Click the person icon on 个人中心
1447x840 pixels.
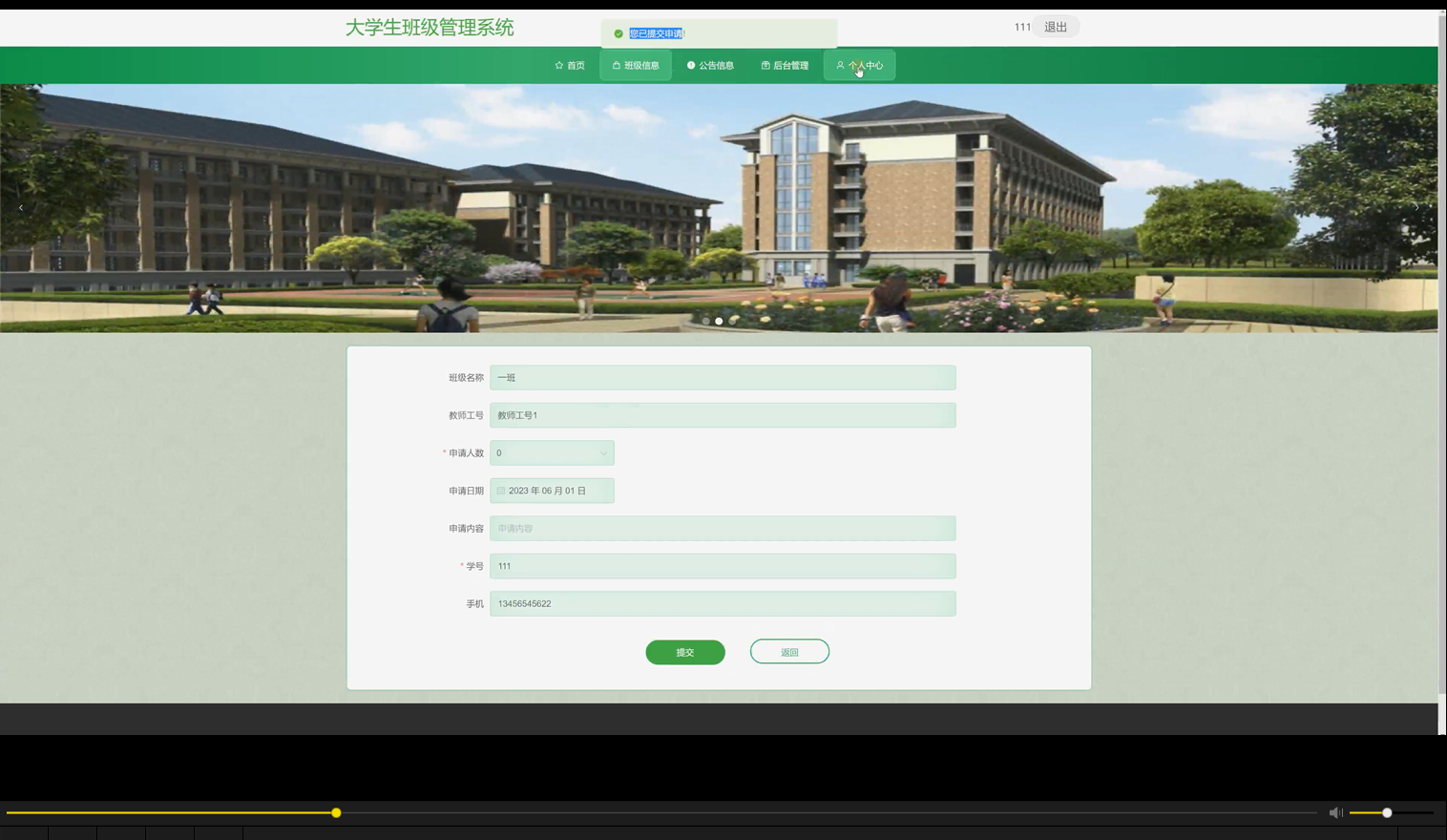pos(839,65)
